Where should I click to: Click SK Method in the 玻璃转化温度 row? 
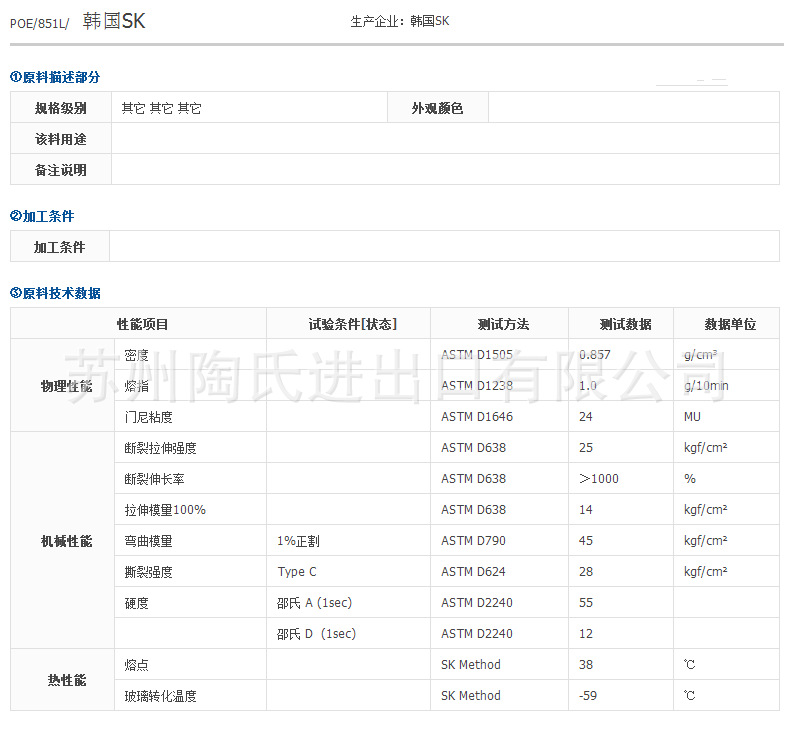(471, 696)
